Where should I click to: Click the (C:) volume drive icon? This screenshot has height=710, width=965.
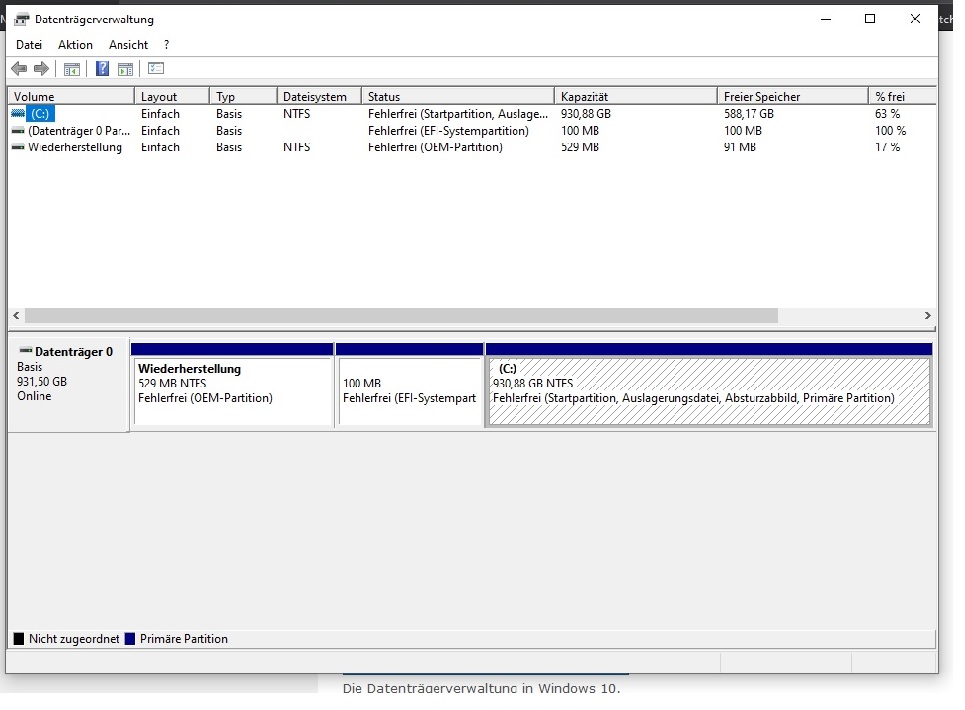18,114
